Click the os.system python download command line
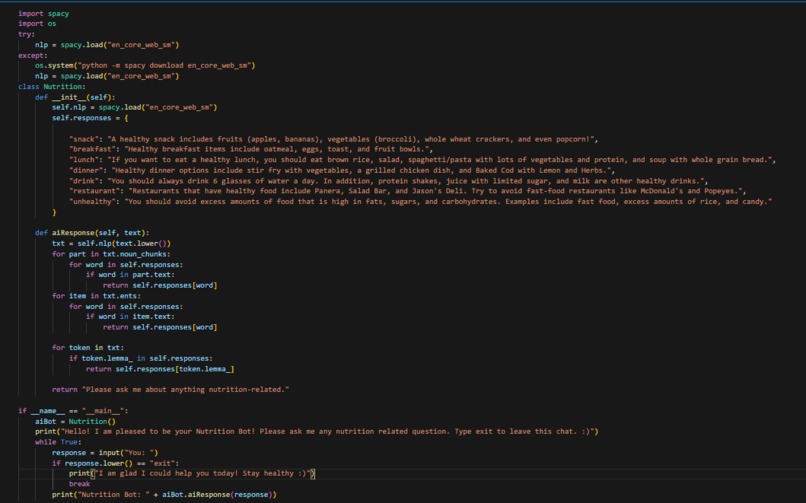 pyautogui.click(x=145, y=65)
